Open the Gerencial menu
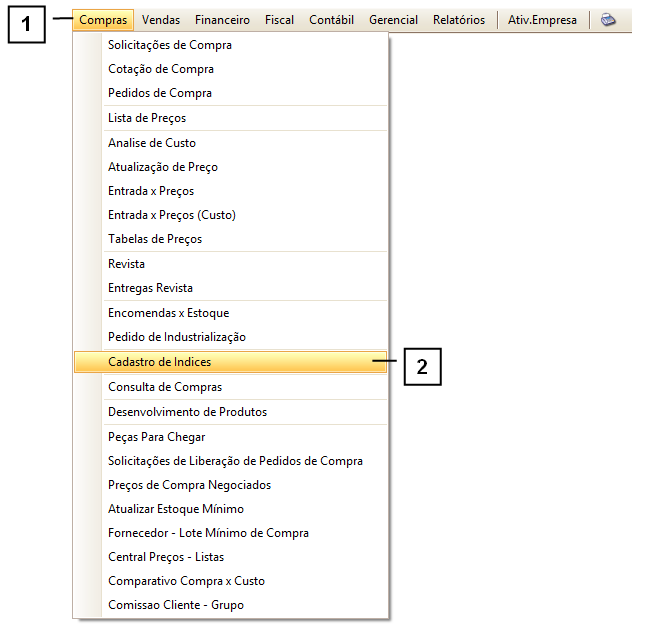The width and height of the screenshot is (646, 626). [393, 20]
